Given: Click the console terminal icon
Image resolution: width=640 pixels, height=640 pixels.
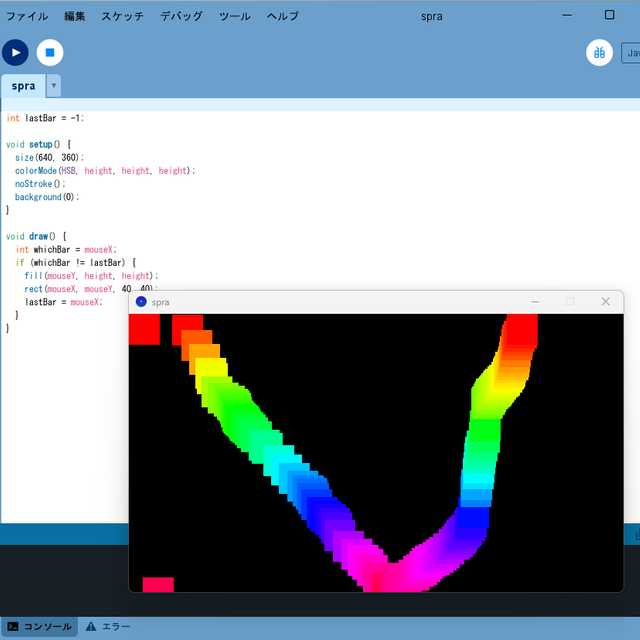Looking at the screenshot, I should (x=13, y=627).
